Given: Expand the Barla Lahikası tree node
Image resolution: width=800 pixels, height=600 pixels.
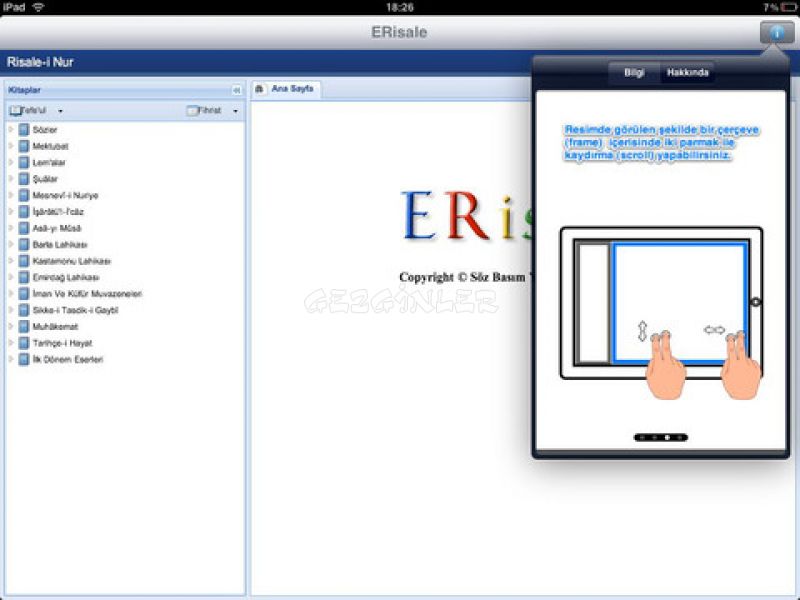Looking at the screenshot, I should 11,244.
